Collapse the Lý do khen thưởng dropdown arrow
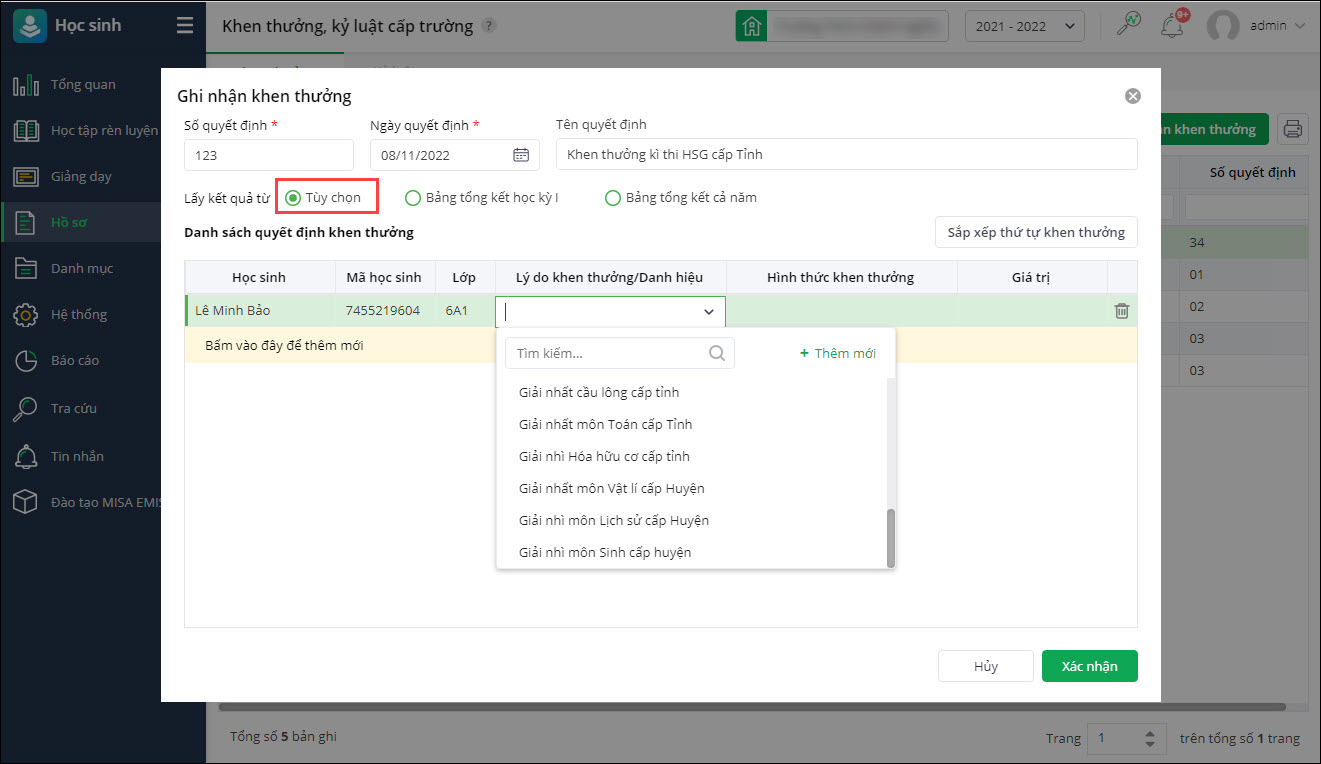This screenshot has height=764, width=1321. pos(709,312)
